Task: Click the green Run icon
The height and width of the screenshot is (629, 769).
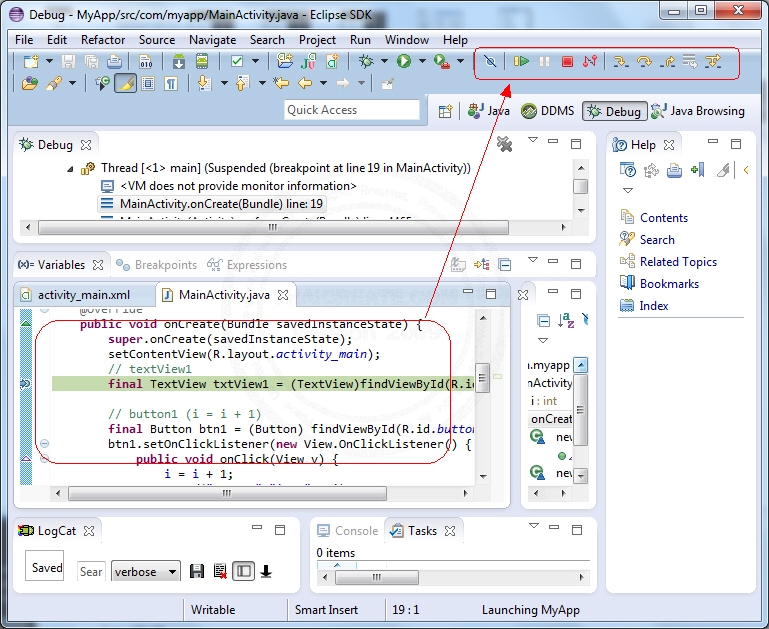Action: coord(404,61)
